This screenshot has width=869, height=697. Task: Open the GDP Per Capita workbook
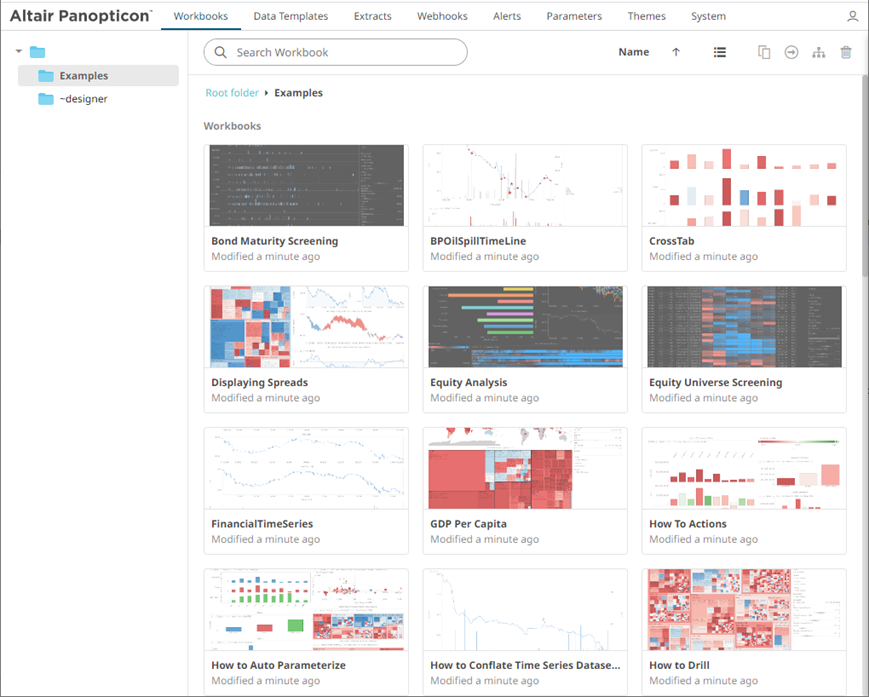coord(525,469)
